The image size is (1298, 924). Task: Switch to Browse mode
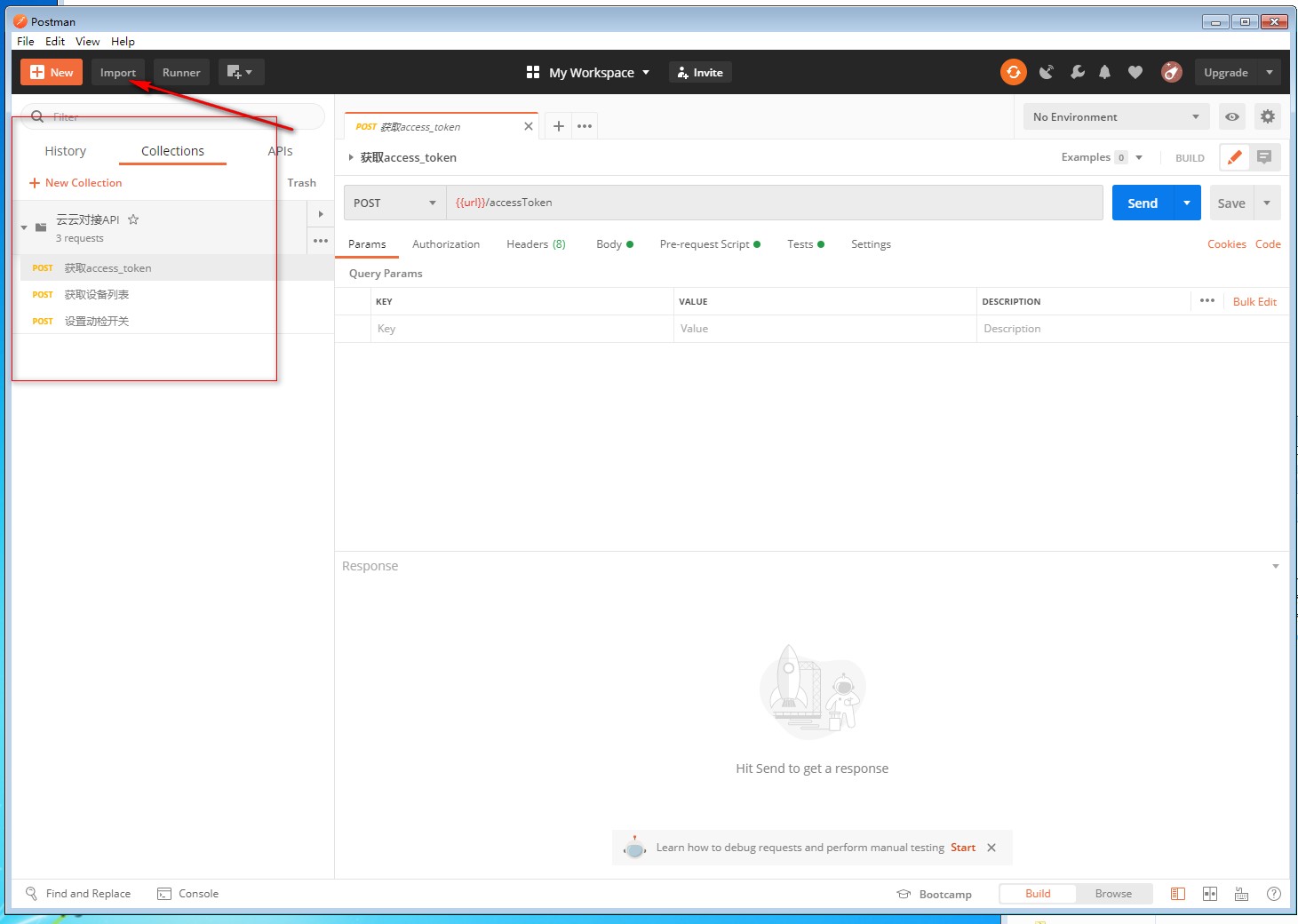coord(1113,894)
